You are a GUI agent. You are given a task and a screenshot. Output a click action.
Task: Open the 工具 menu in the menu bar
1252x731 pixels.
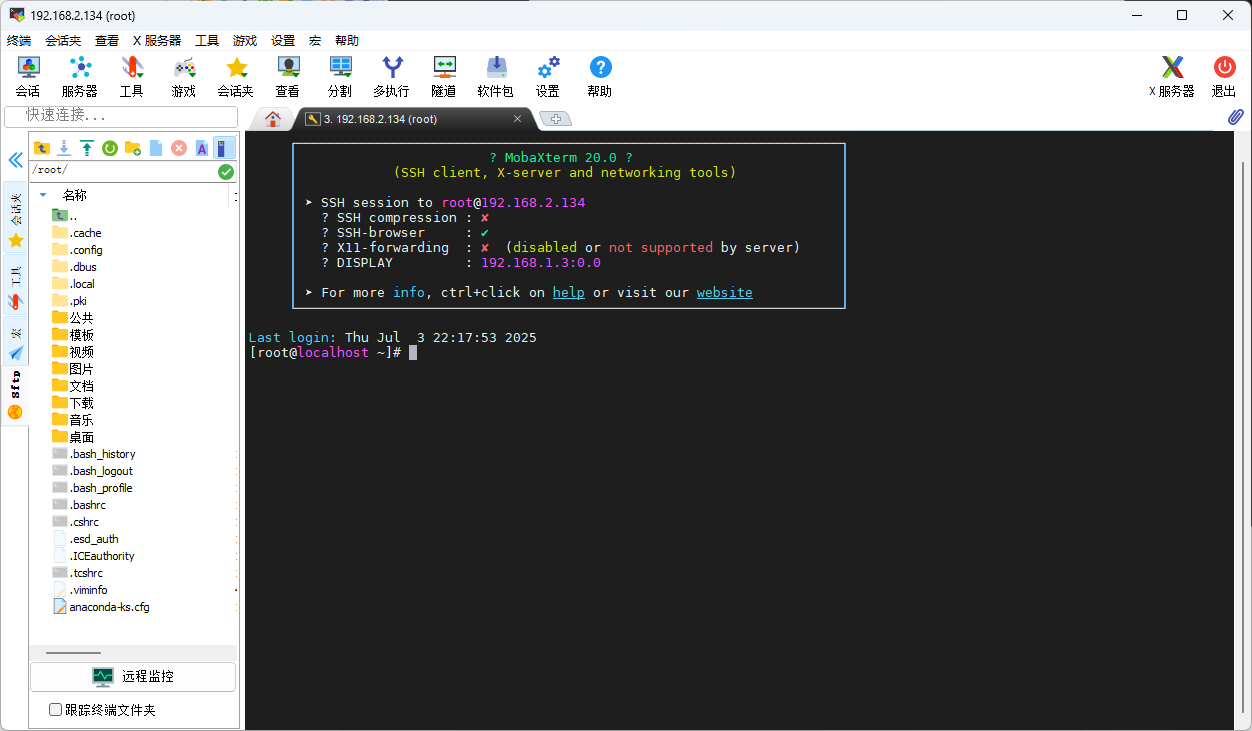(207, 41)
